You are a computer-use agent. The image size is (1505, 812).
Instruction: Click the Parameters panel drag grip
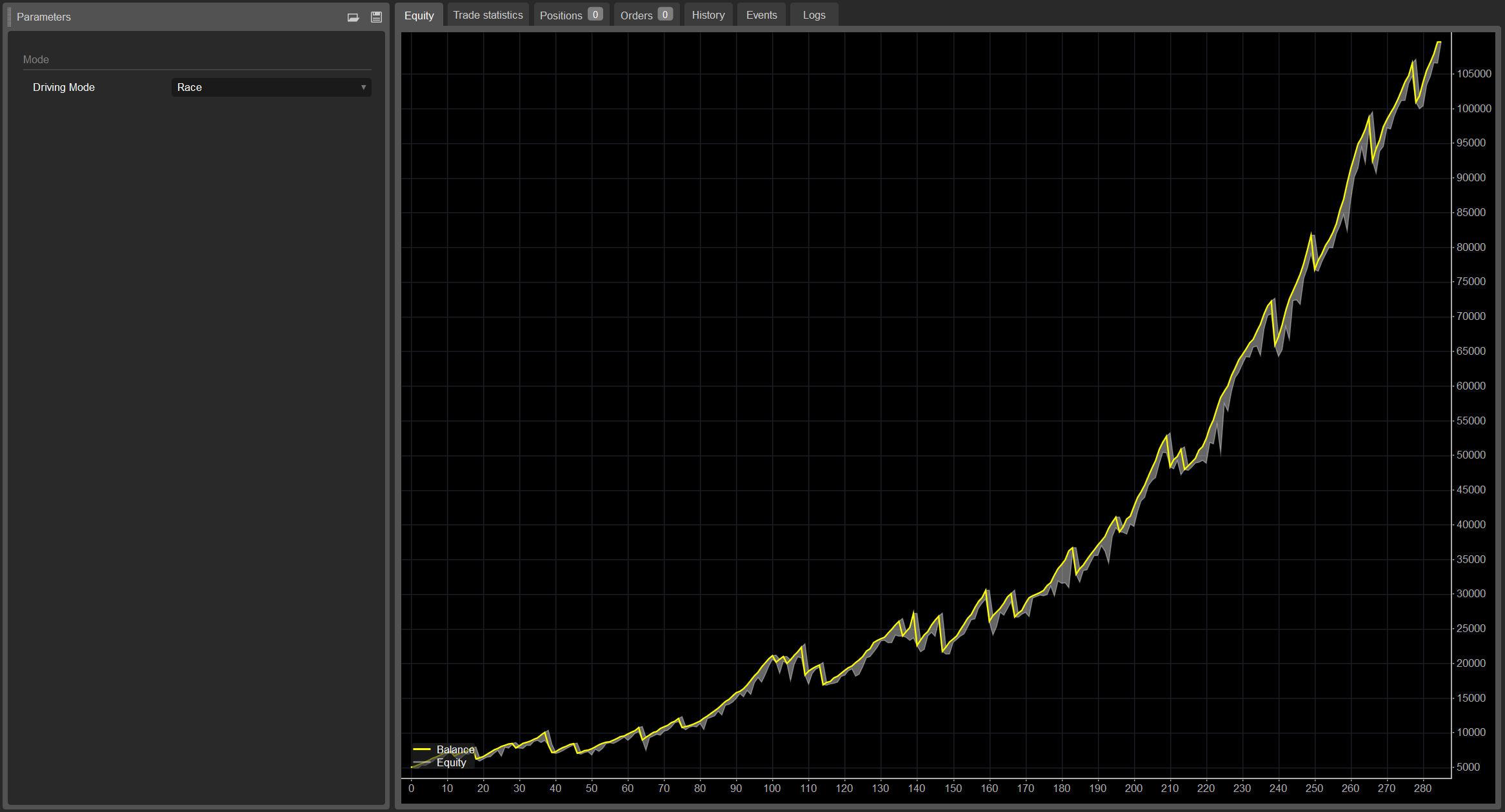pos(9,17)
